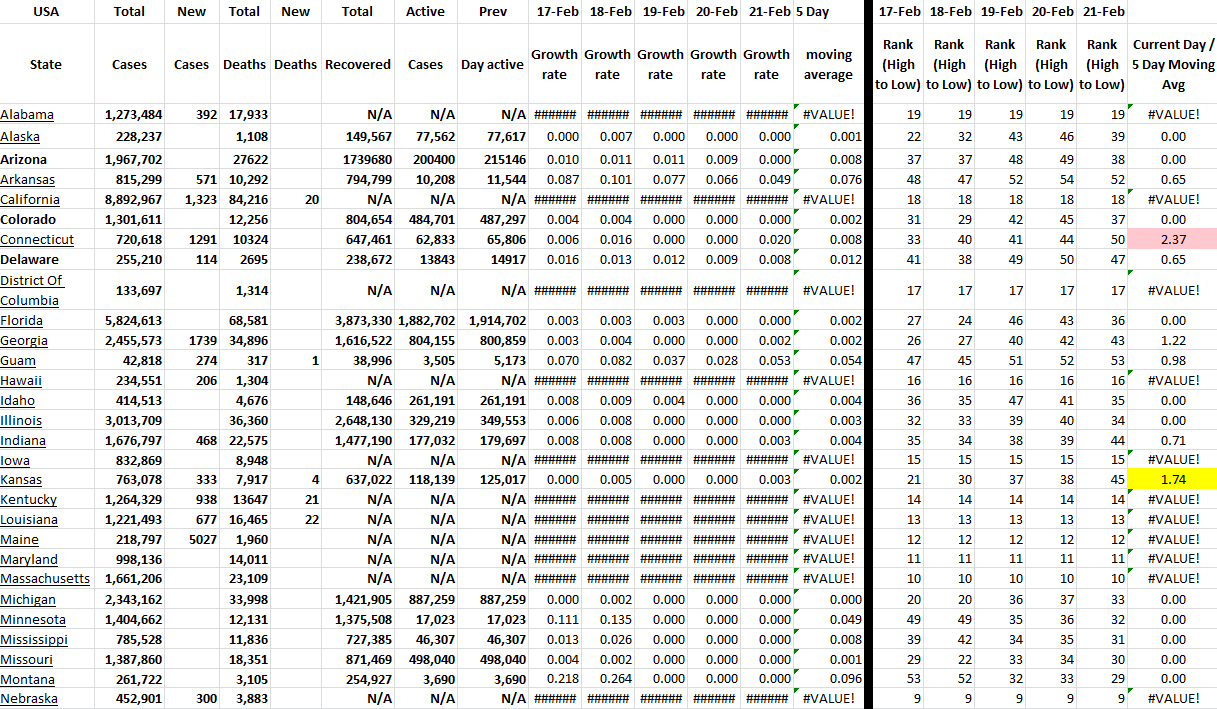Click the Kansas hyperlink

click(x=22, y=480)
